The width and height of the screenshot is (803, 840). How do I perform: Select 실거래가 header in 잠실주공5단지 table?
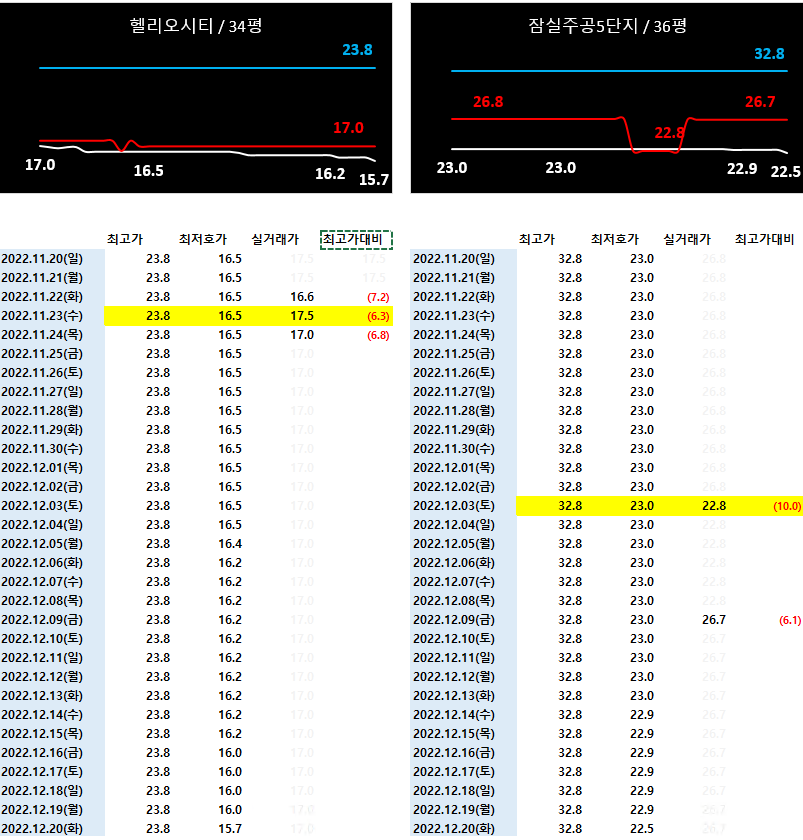click(x=687, y=239)
